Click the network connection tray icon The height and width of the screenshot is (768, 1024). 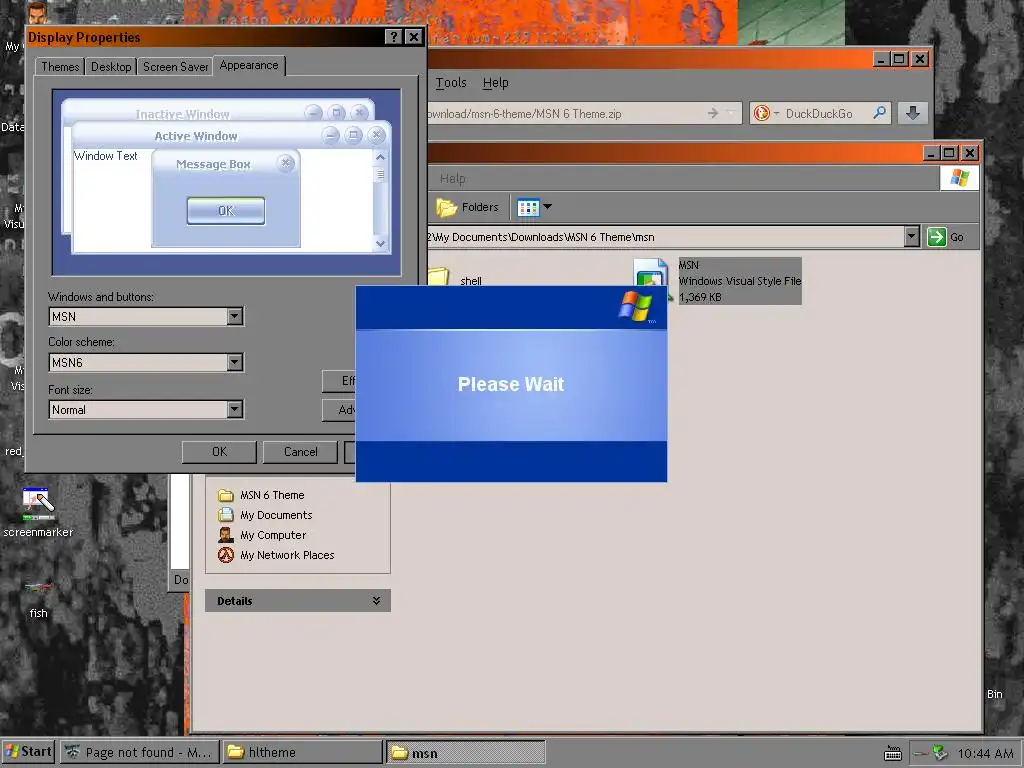(940, 753)
